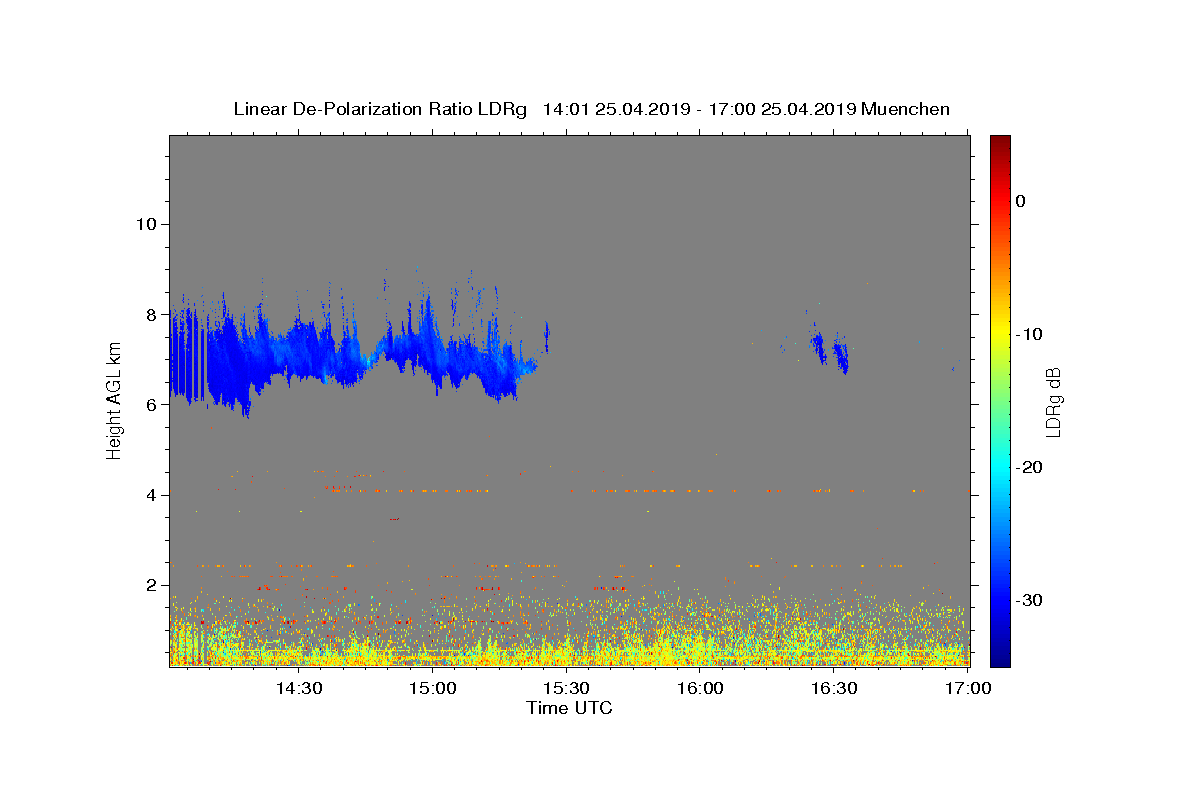Click the 15:30 time tick label
This screenshot has width=1200, height=800.
(x=567, y=688)
